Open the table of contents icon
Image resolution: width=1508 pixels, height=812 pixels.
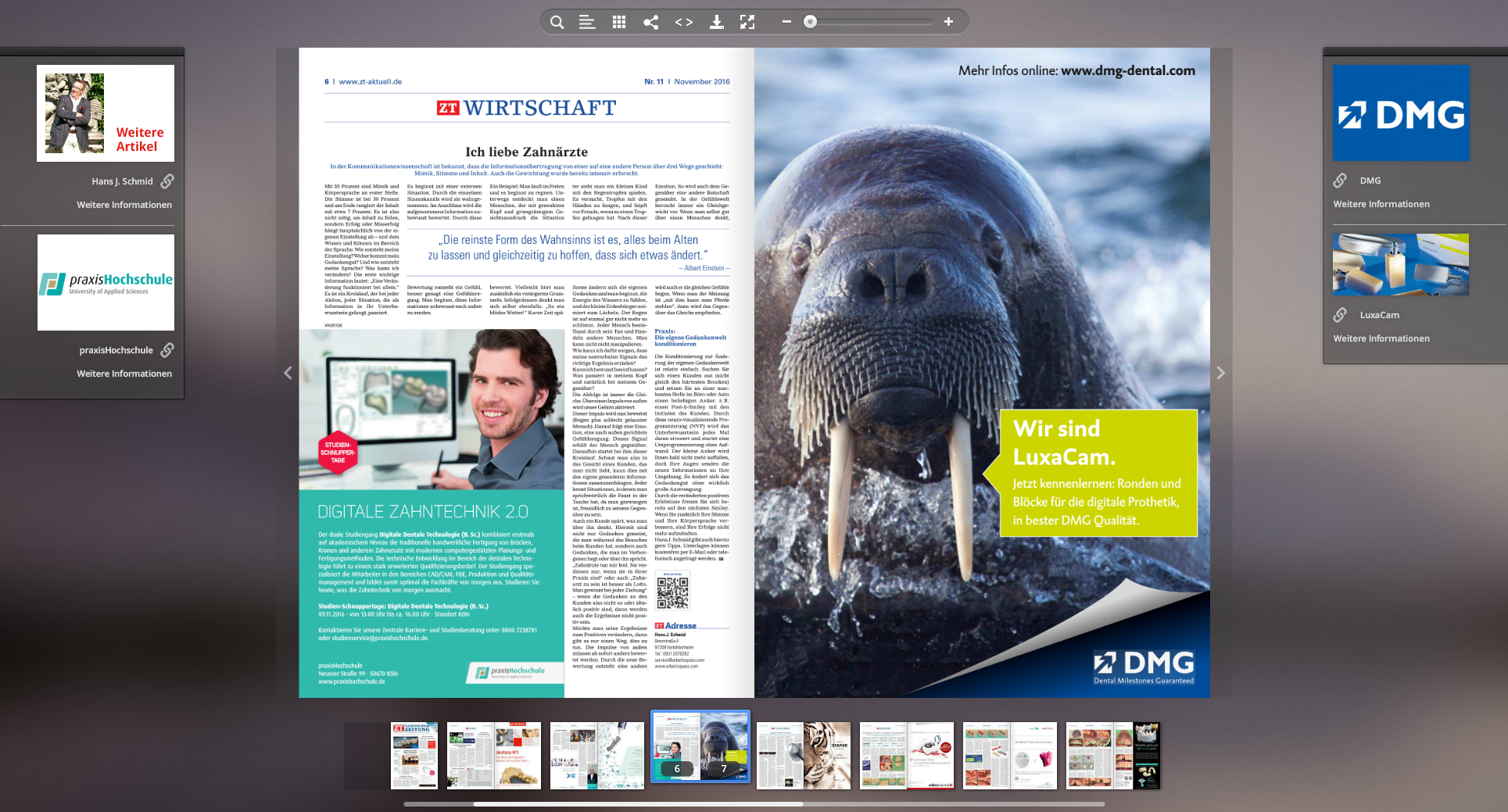(x=586, y=22)
